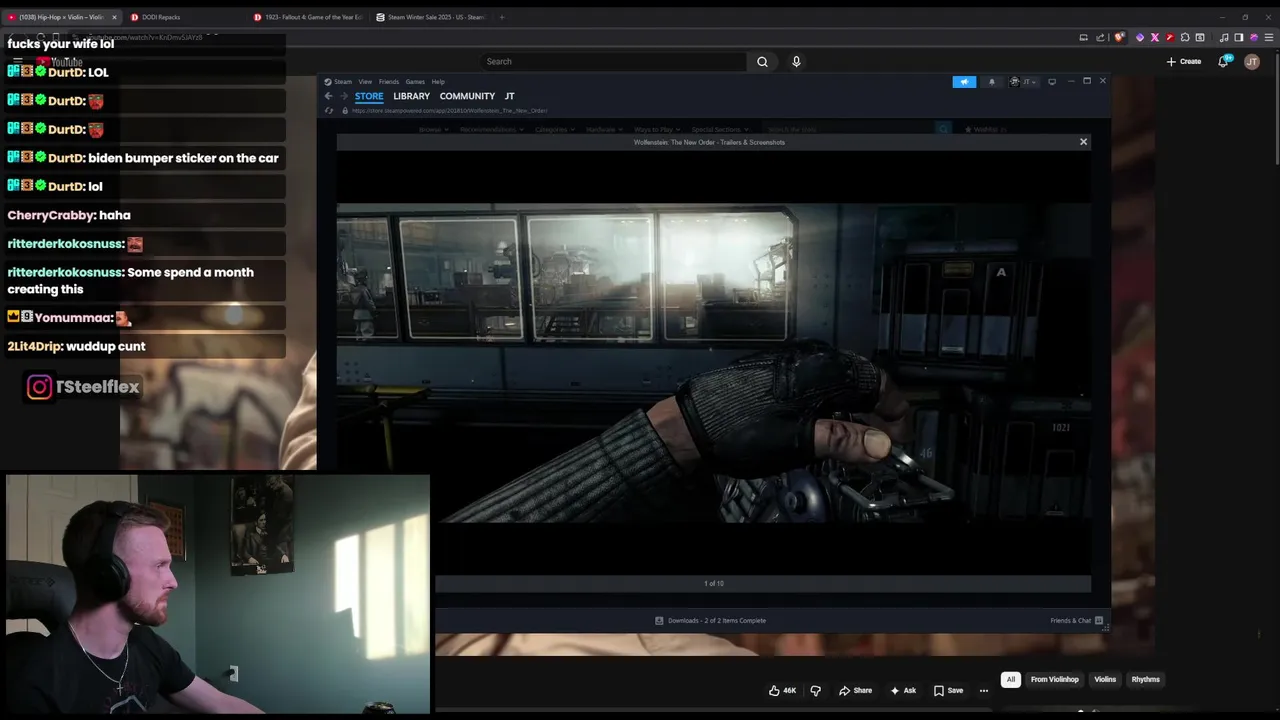Start YouTube voice search with microphone

(796, 62)
